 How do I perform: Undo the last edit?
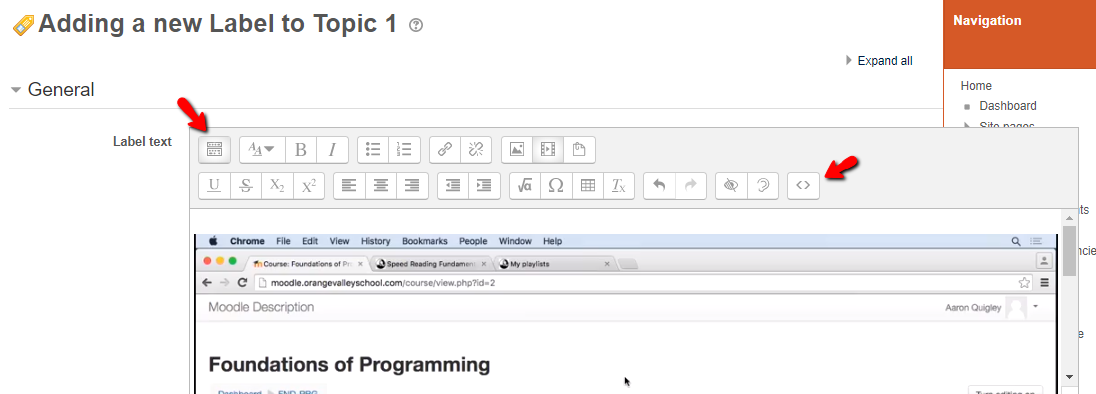658,186
